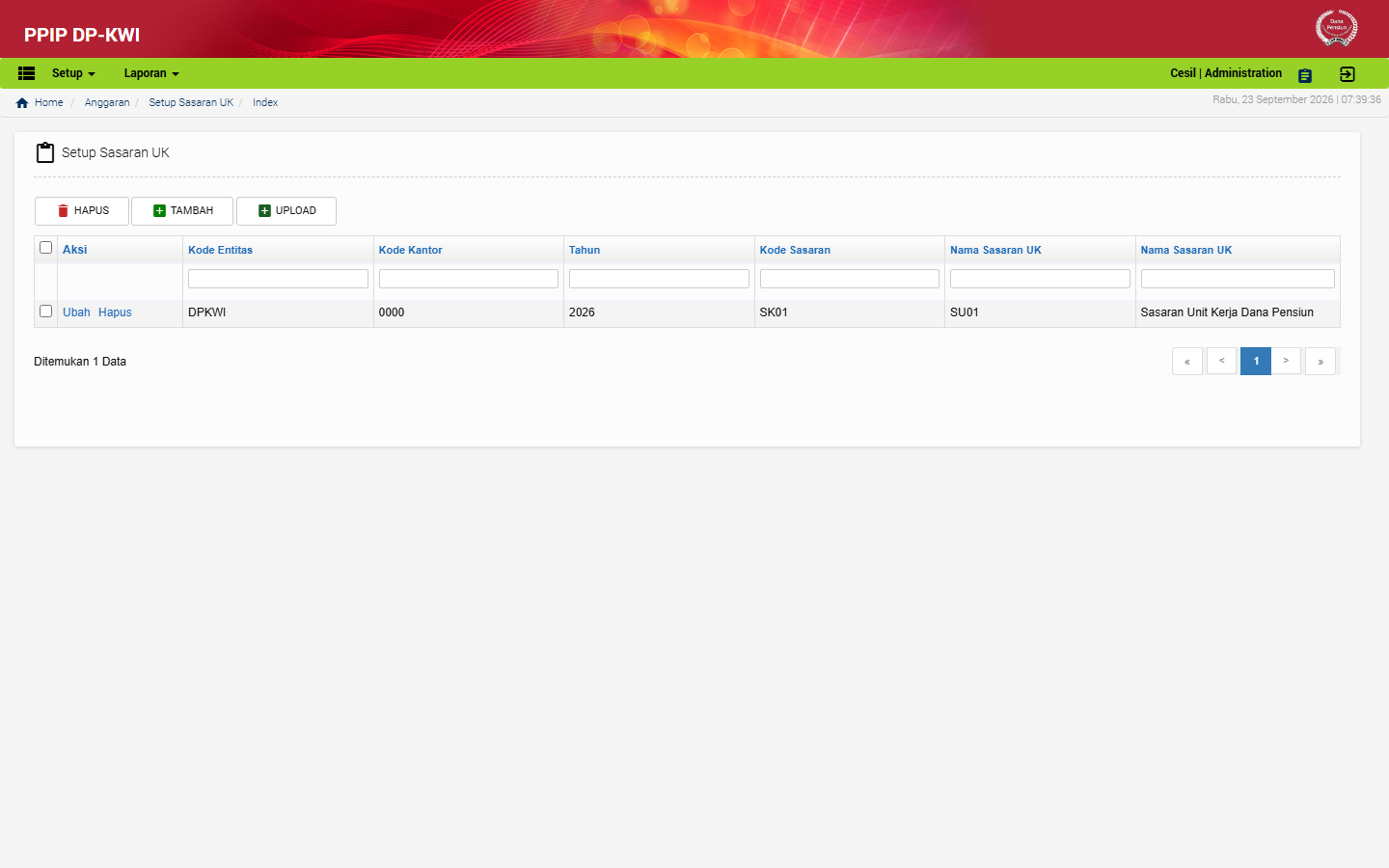Tick the select-all checkbox in table header
Image resolution: width=1389 pixels, height=868 pixels.
point(45,248)
